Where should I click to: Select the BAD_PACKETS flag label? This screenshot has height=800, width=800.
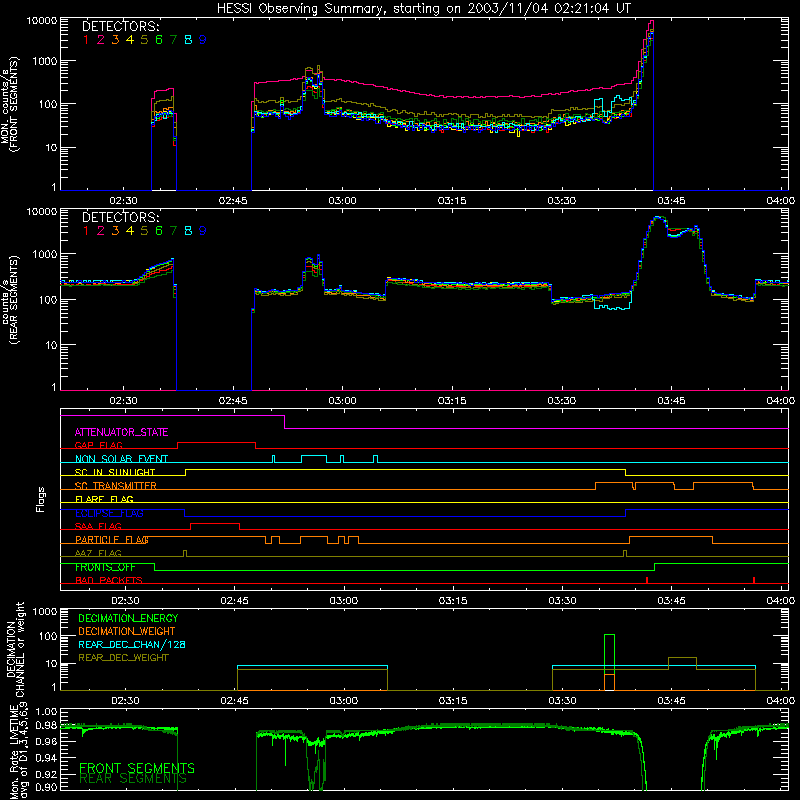click(x=109, y=580)
